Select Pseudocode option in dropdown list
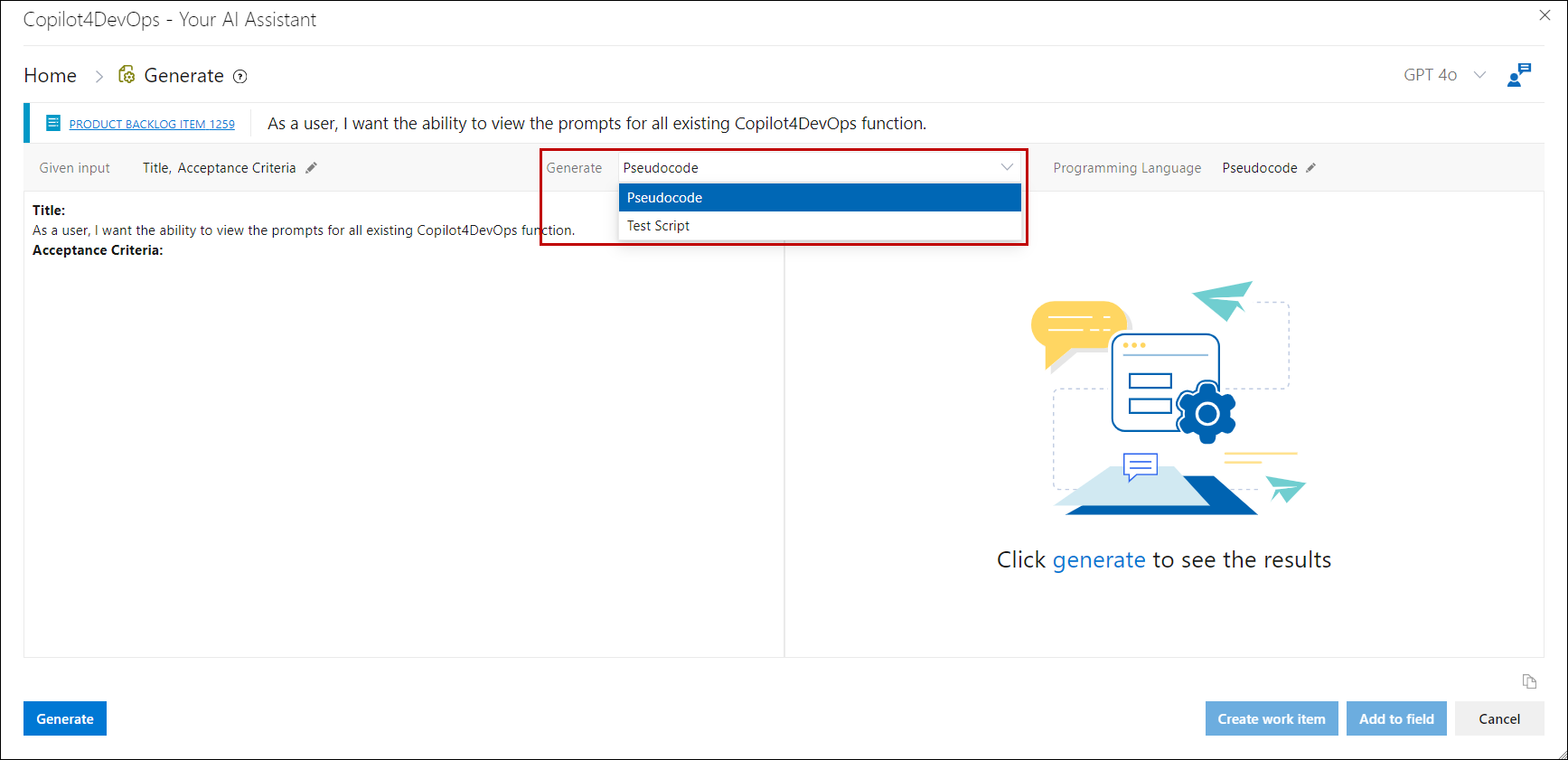The image size is (1568, 760). (820, 198)
